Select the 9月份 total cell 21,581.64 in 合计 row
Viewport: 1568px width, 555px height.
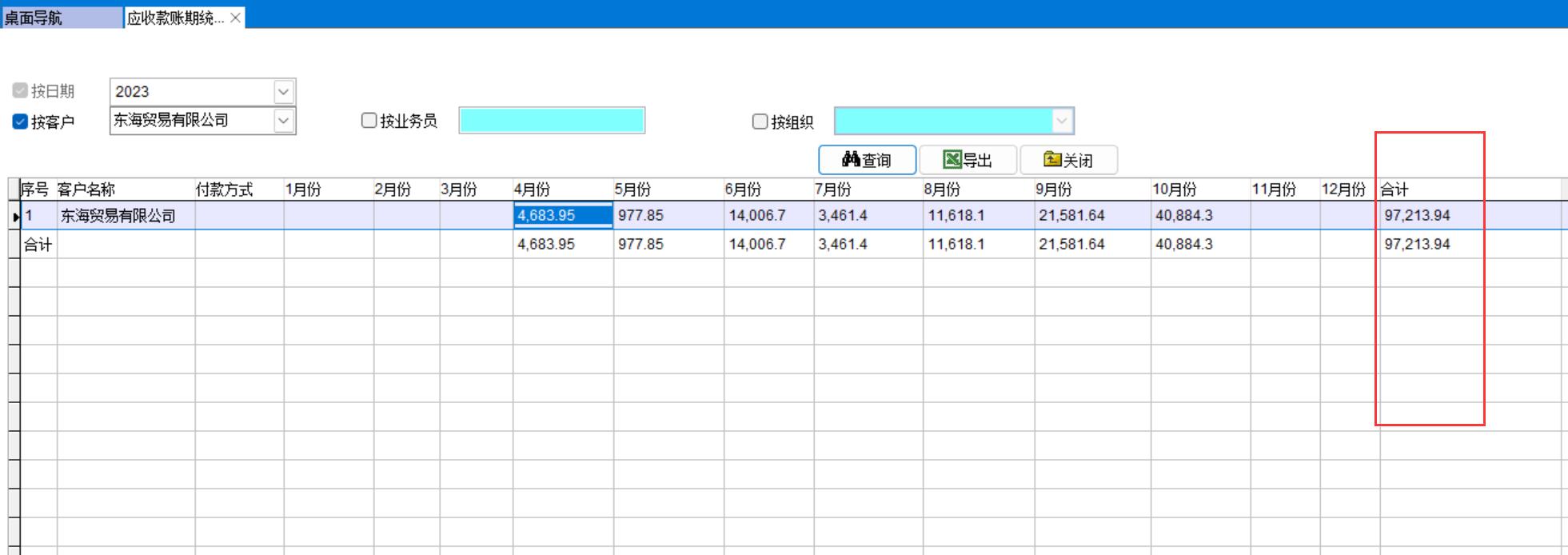click(x=1071, y=244)
